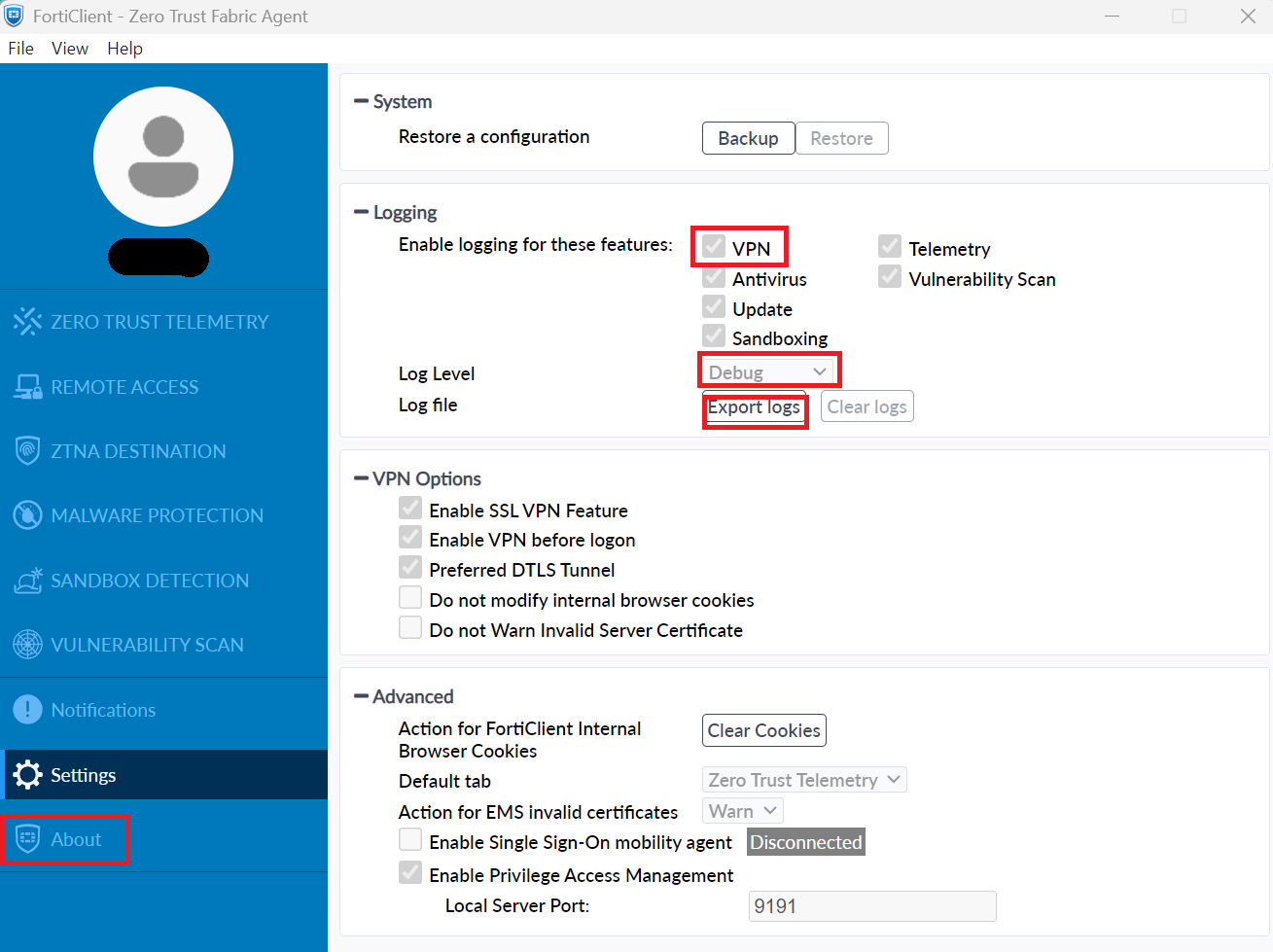
Task: Click the Sandbox Detection sidebar icon
Action: tap(27, 581)
